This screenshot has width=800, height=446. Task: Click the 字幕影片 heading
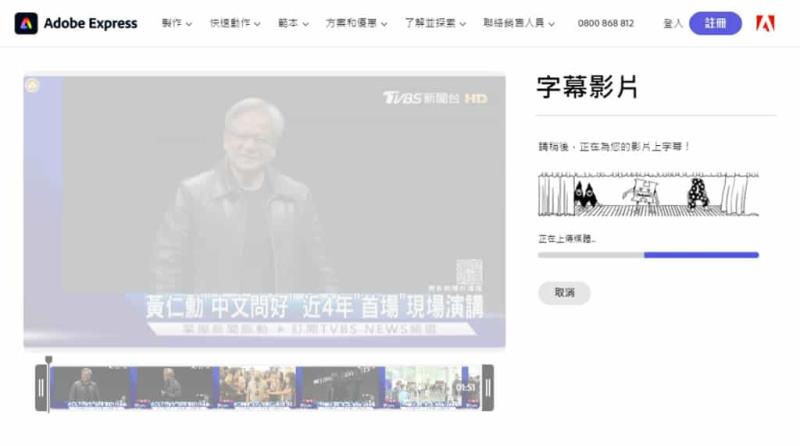pyautogui.click(x=587, y=87)
